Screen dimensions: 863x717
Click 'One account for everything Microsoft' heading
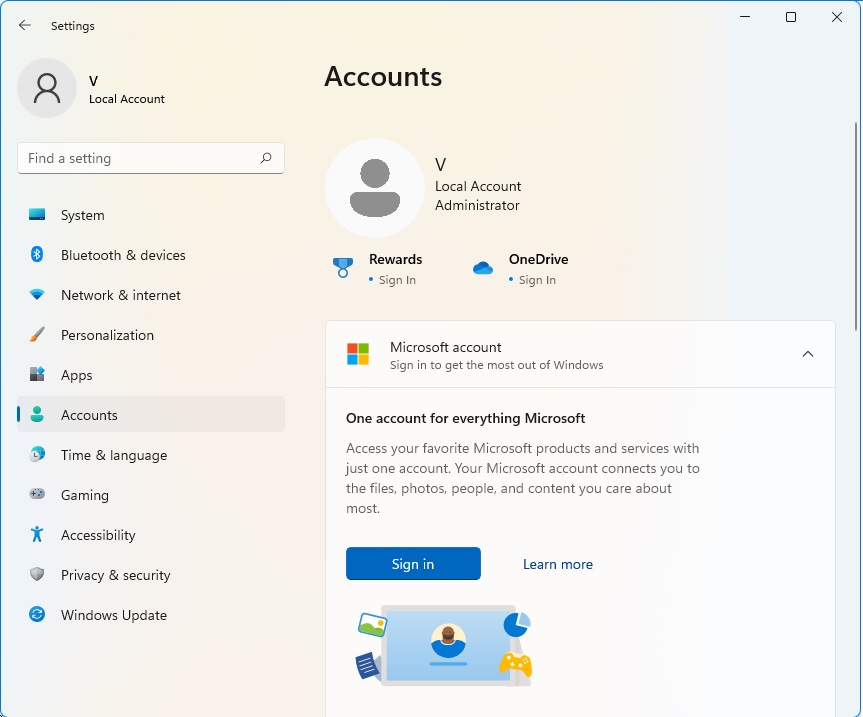[x=465, y=418]
